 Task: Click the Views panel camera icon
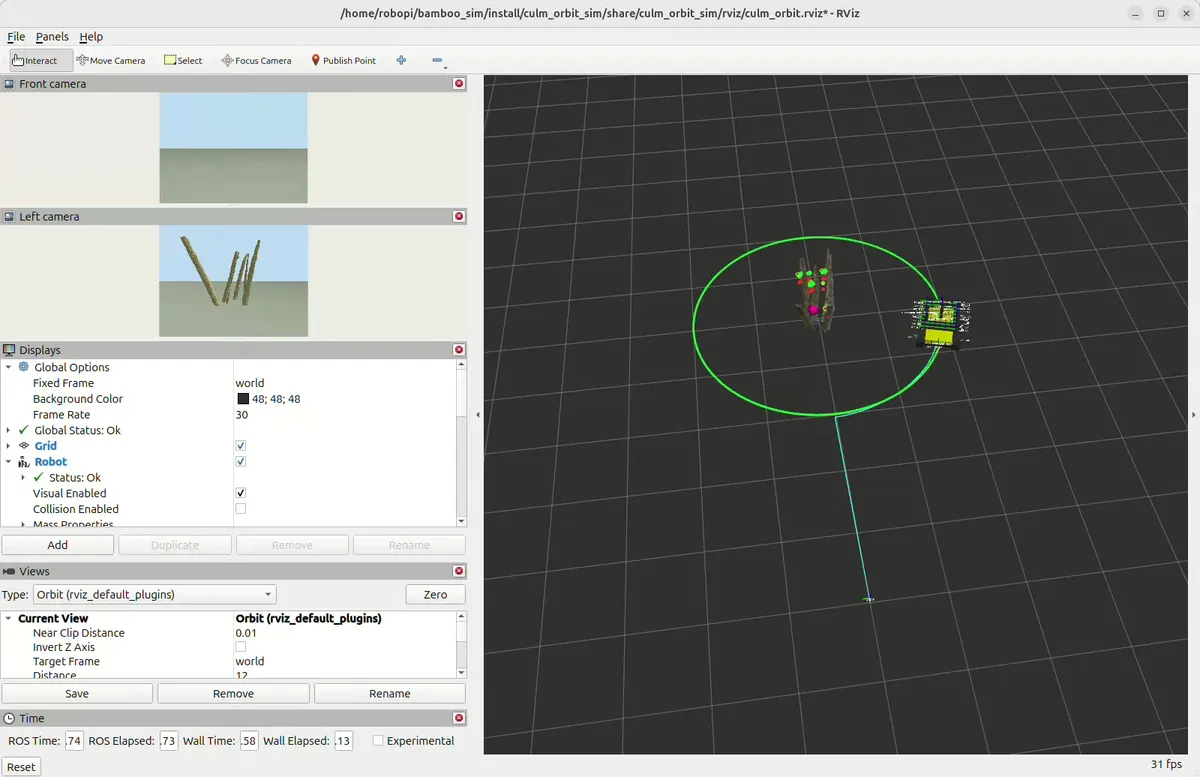9,571
